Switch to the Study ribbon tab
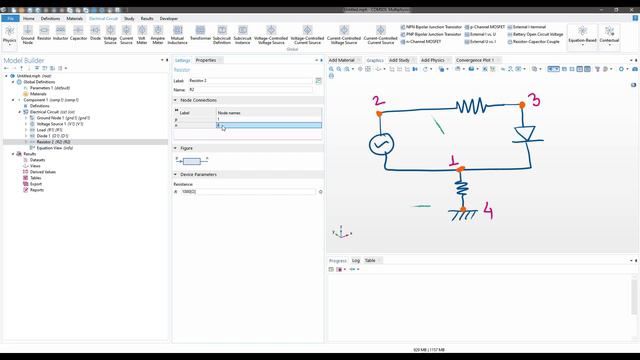Image resolution: width=640 pixels, height=360 pixels. pyautogui.click(x=129, y=18)
